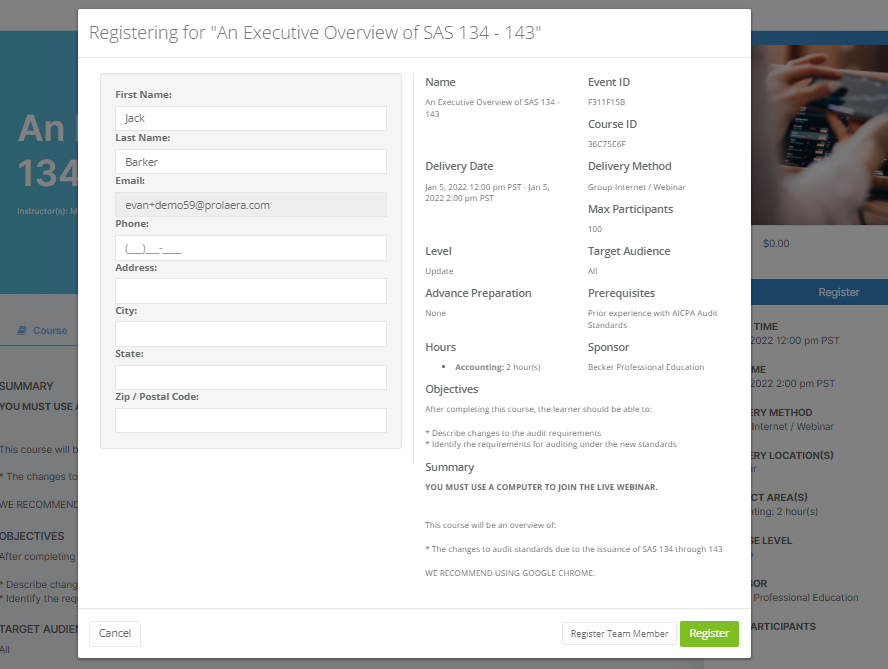Select Course ID value 36C75E6F

click(607, 144)
